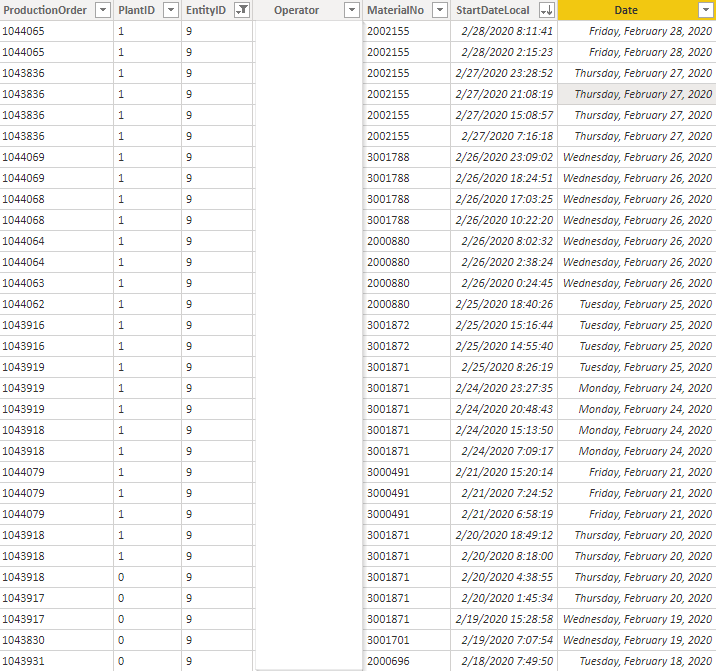
Task: Select the highlighted Date cell beside 2/27/2020 21:08:19
Action: coord(637,94)
